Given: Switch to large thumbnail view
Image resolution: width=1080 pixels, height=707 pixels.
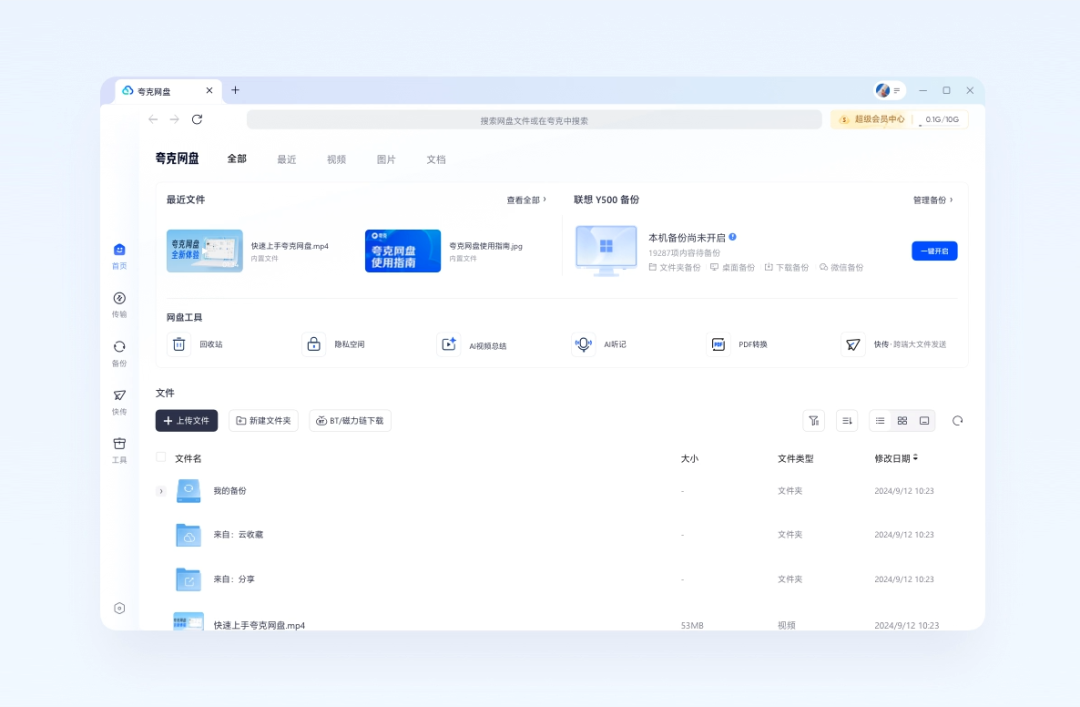Looking at the screenshot, I should pos(924,420).
